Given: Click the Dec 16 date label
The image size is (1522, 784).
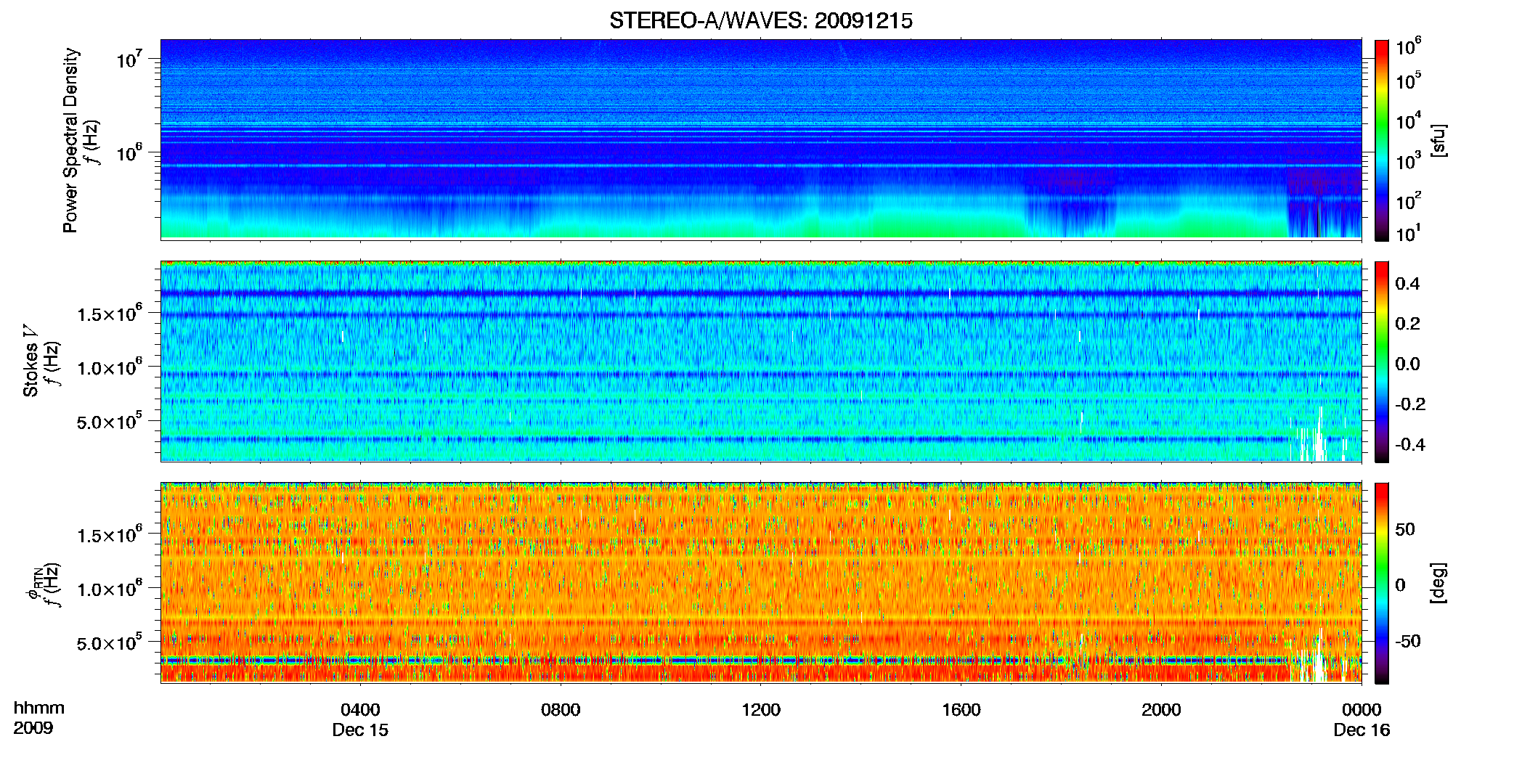Looking at the screenshot, I should point(1362,730).
